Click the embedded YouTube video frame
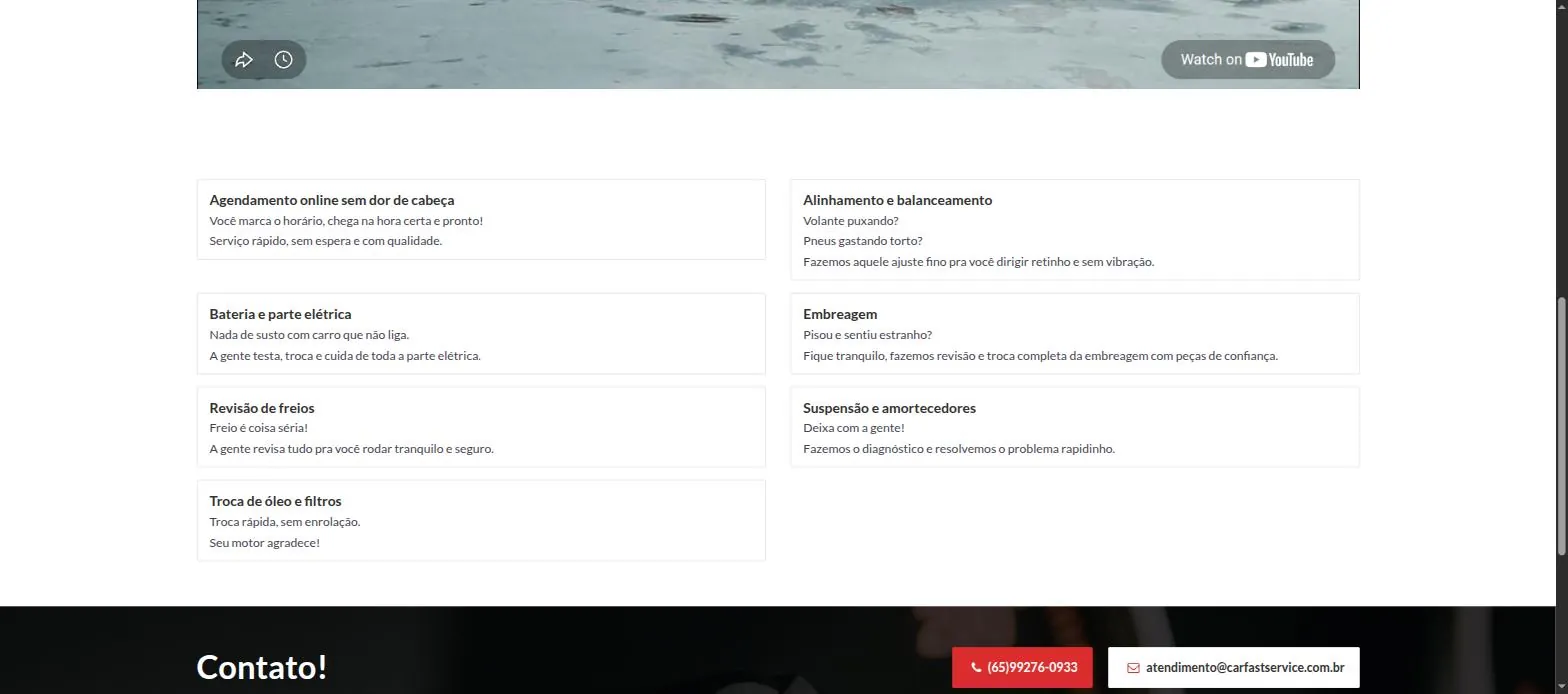Viewport: 1568px width, 694px height. tap(778, 44)
